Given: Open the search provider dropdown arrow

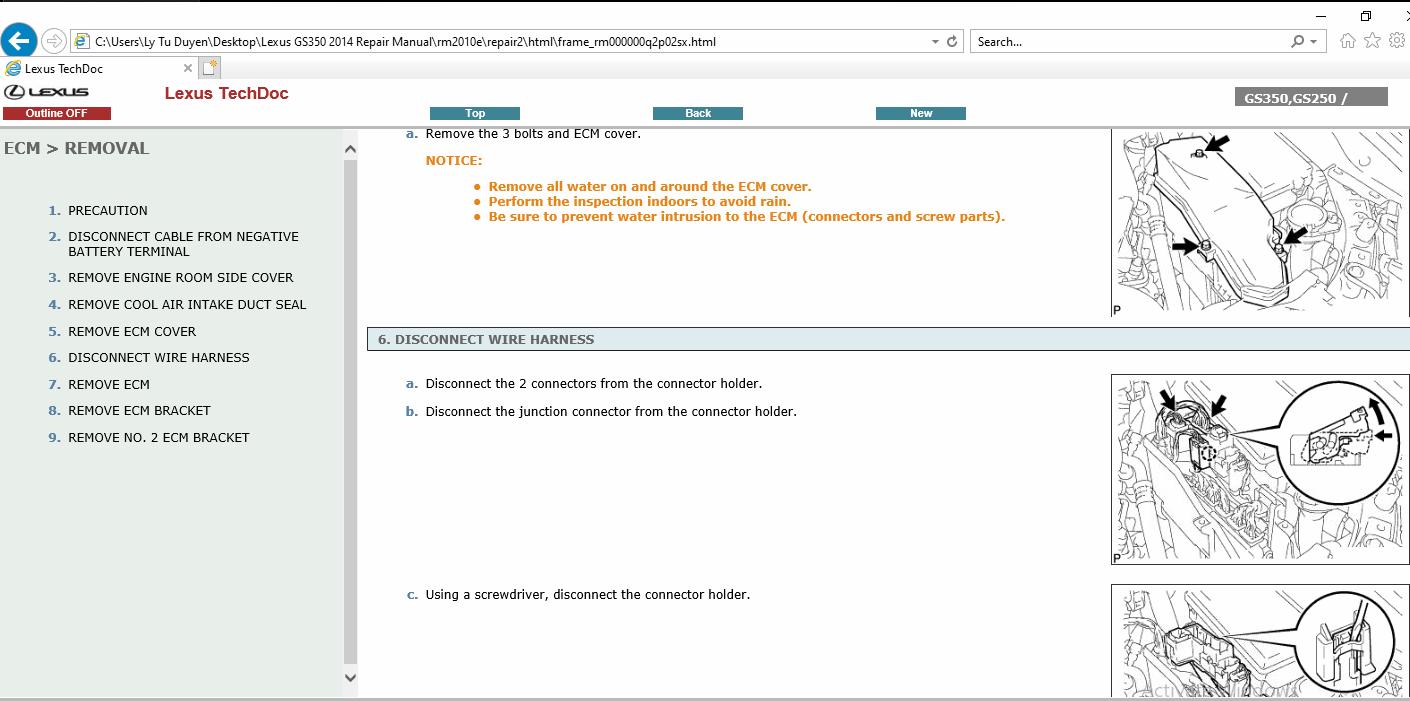Looking at the screenshot, I should pyautogui.click(x=1314, y=42).
